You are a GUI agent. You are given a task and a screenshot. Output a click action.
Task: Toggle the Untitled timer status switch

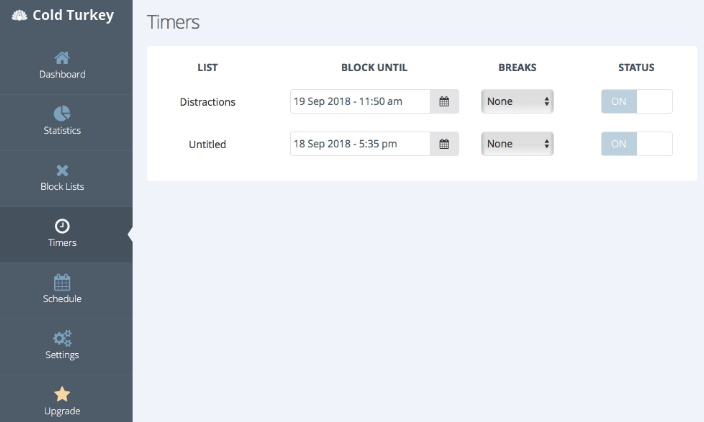tap(637, 144)
